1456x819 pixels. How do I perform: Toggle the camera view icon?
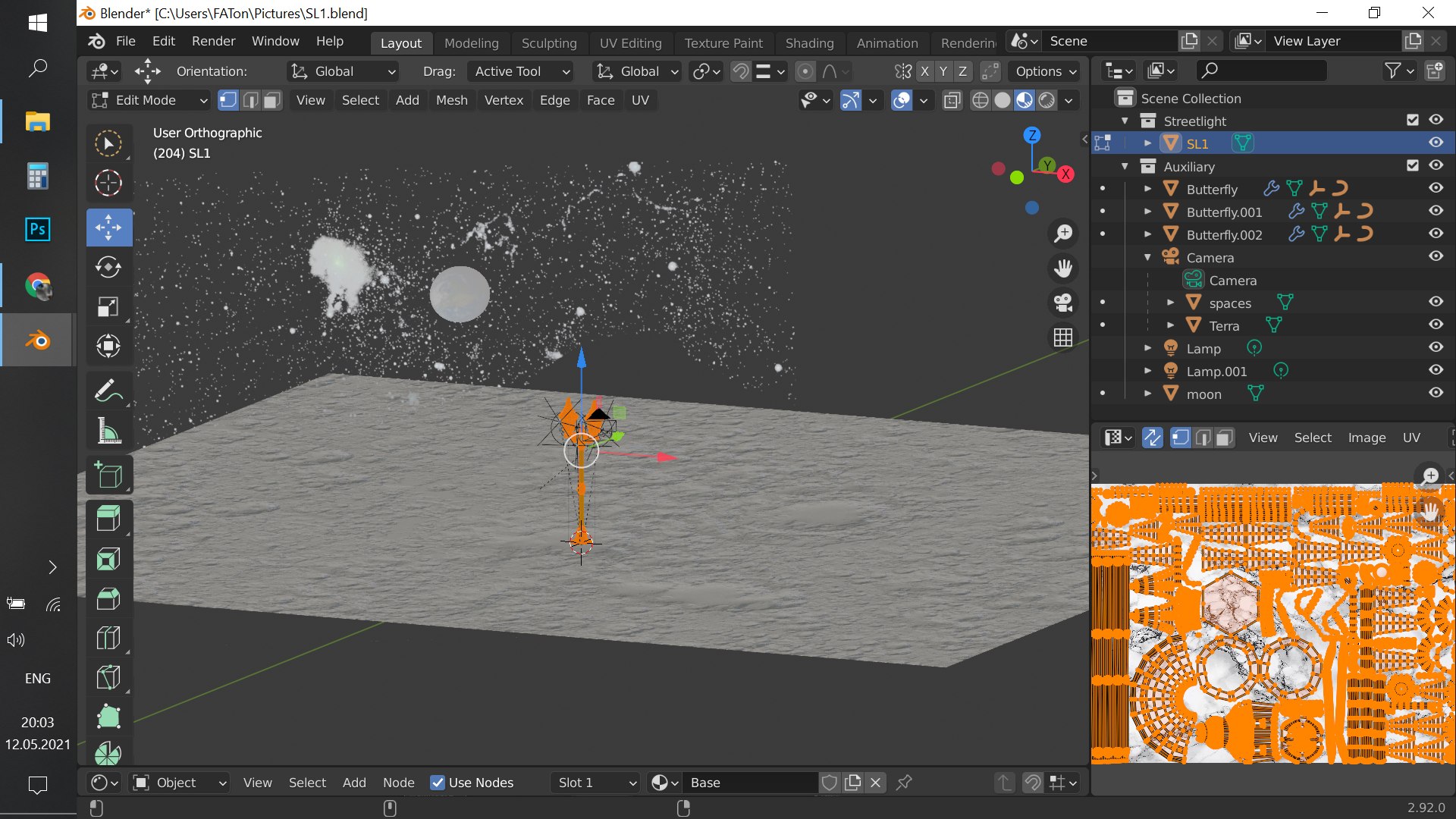pos(1063,303)
